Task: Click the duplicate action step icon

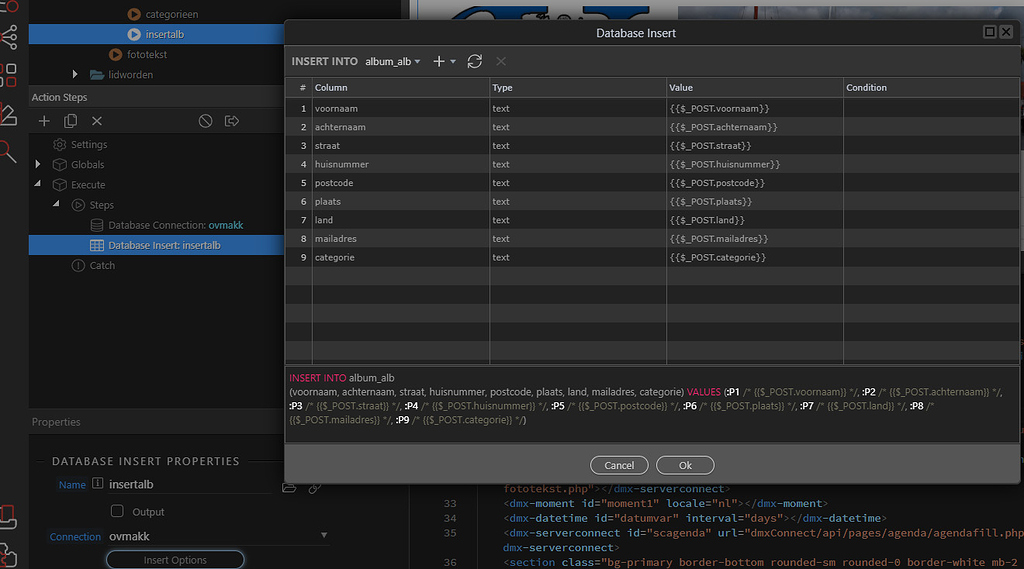Action: tap(70, 121)
